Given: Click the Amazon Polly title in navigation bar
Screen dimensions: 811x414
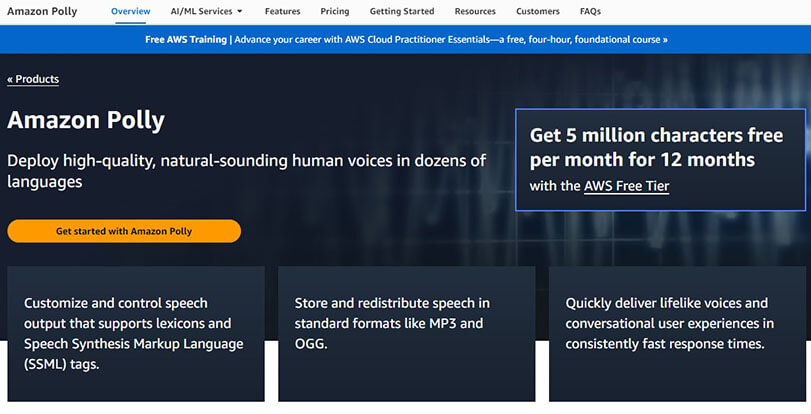Looking at the screenshot, I should pyautogui.click(x=42, y=11).
